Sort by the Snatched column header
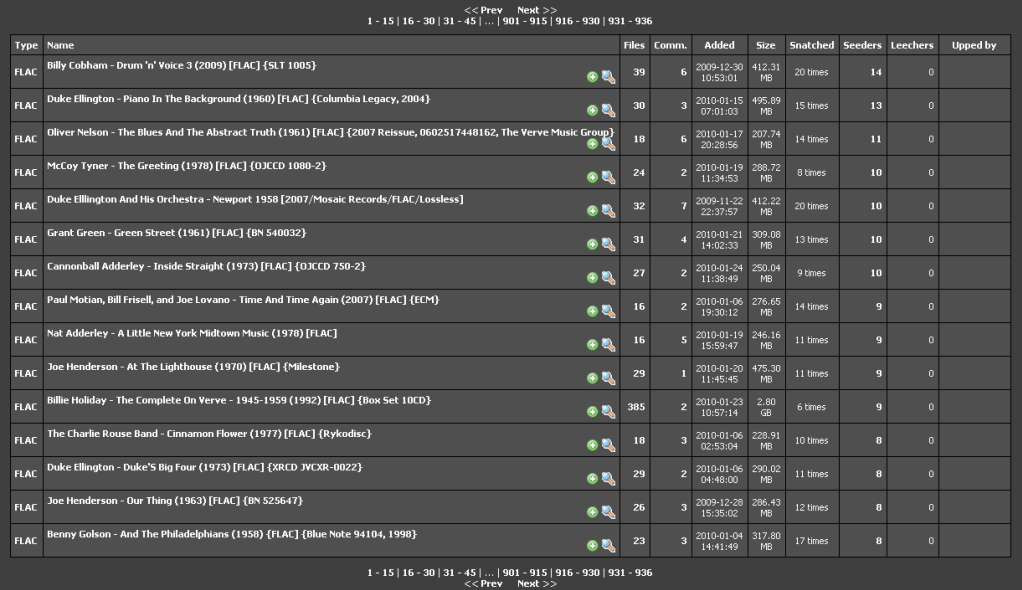Viewport: 1022px width, 590px height. 811,46
